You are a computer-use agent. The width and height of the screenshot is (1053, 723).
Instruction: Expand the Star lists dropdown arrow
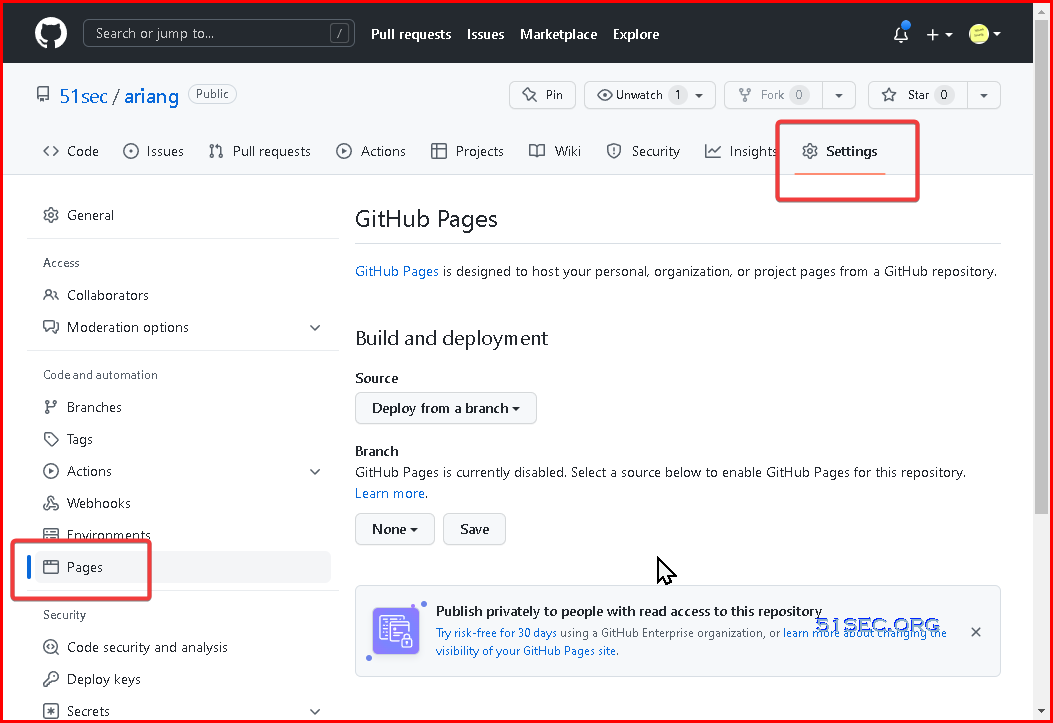coord(984,95)
